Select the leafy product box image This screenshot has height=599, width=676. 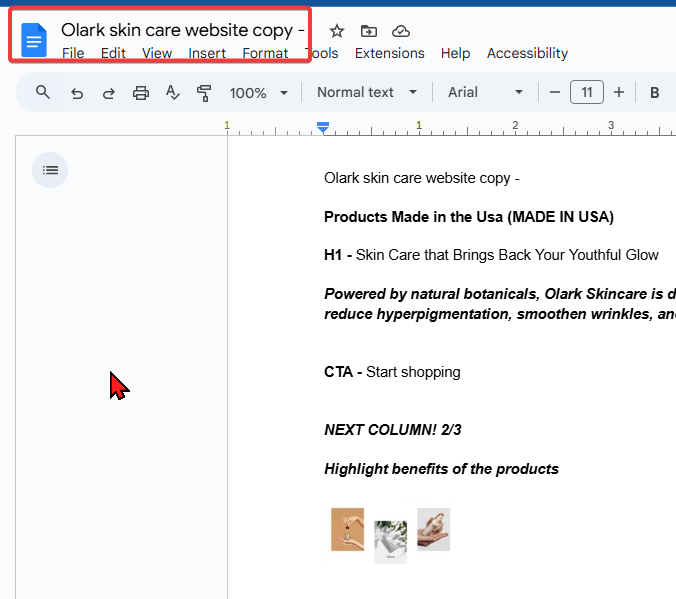pyautogui.click(x=391, y=541)
